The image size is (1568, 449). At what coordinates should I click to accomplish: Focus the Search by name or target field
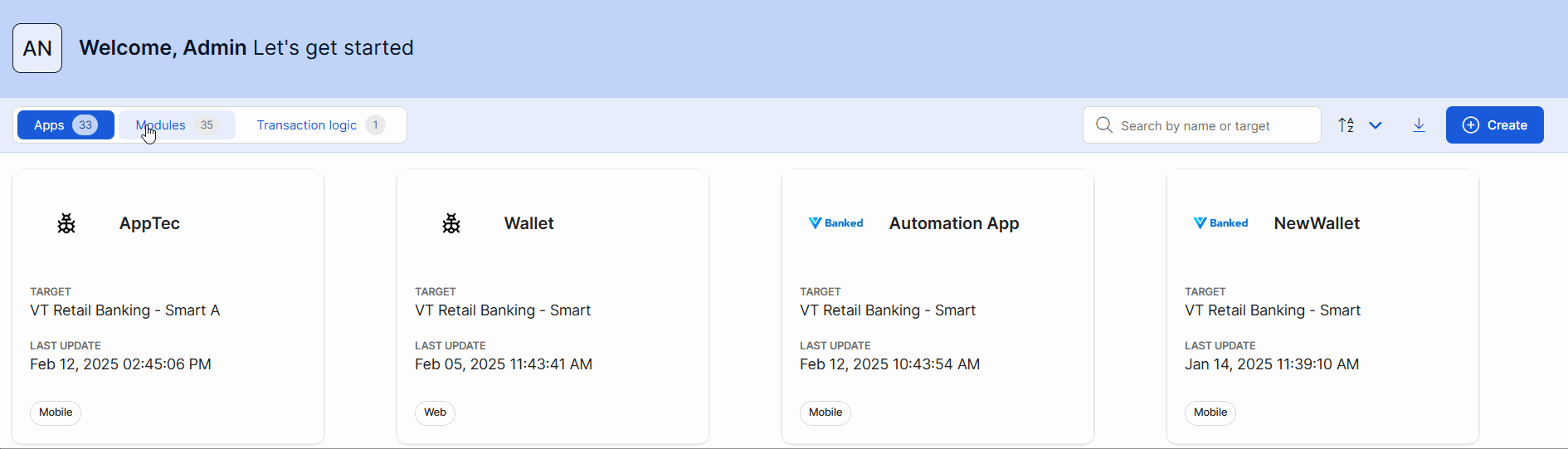click(x=1211, y=125)
